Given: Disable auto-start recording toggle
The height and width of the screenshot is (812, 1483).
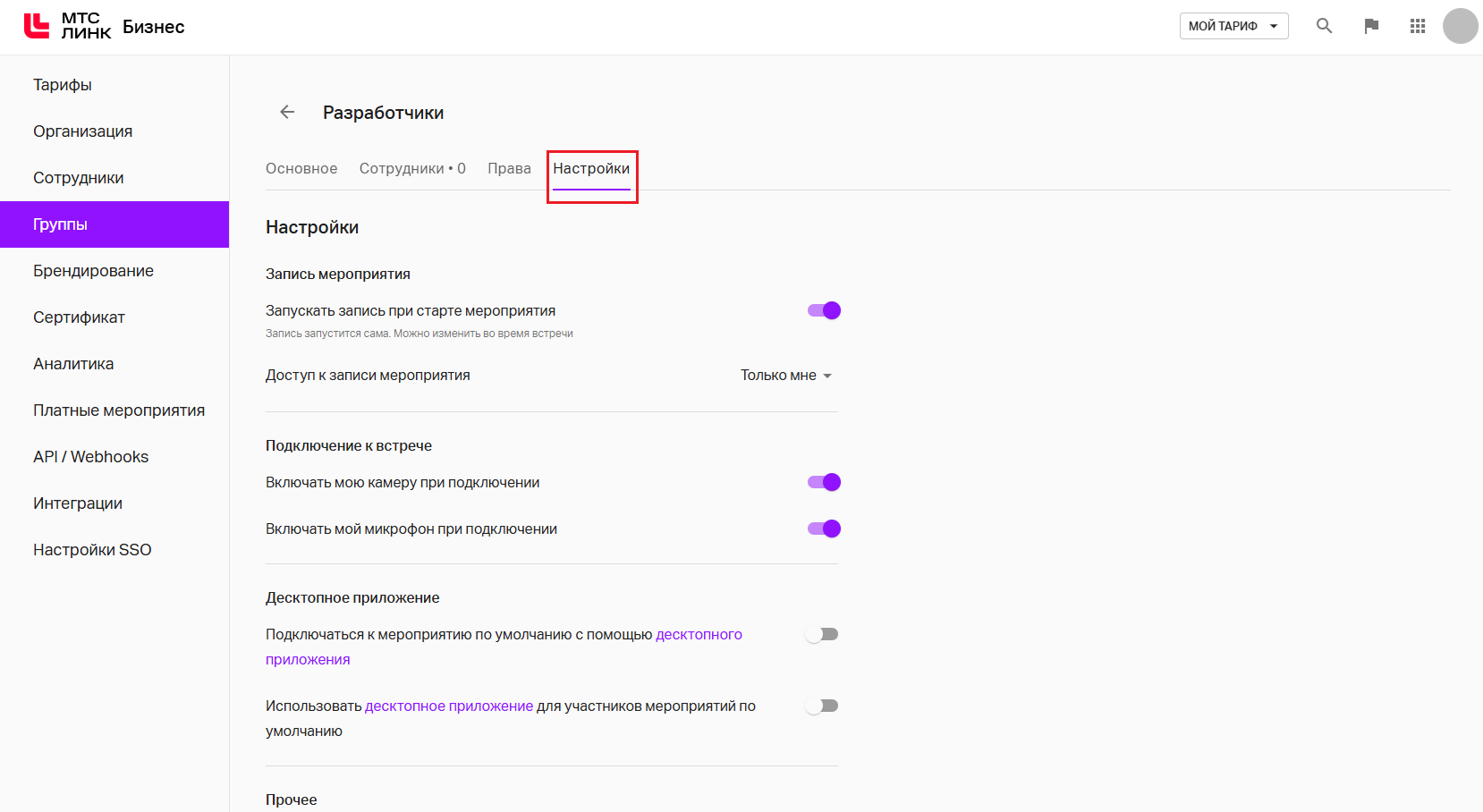Looking at the screenshot, I should pyautogui.click(x=824, y=310).
